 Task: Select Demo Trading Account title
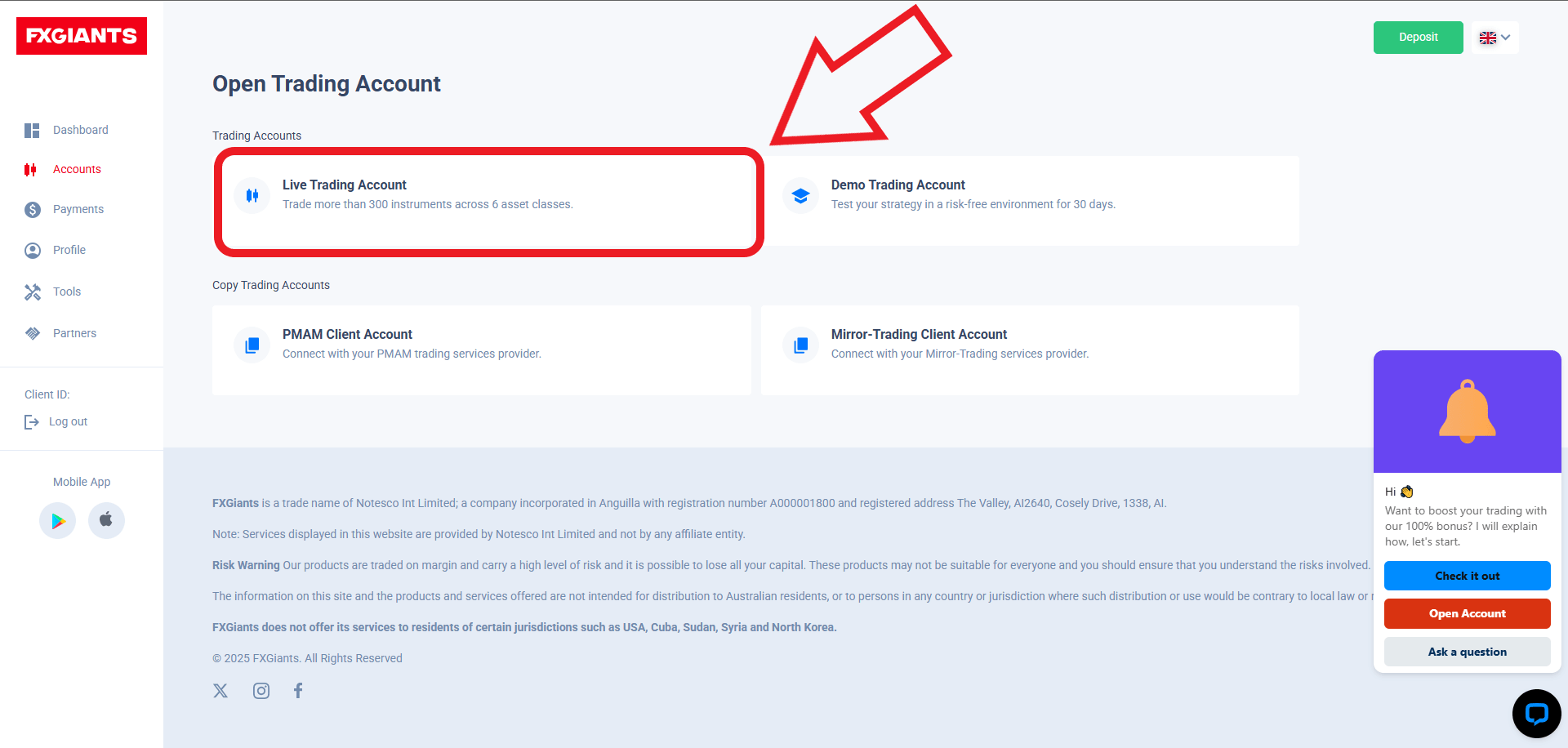[x=898, y=185]
